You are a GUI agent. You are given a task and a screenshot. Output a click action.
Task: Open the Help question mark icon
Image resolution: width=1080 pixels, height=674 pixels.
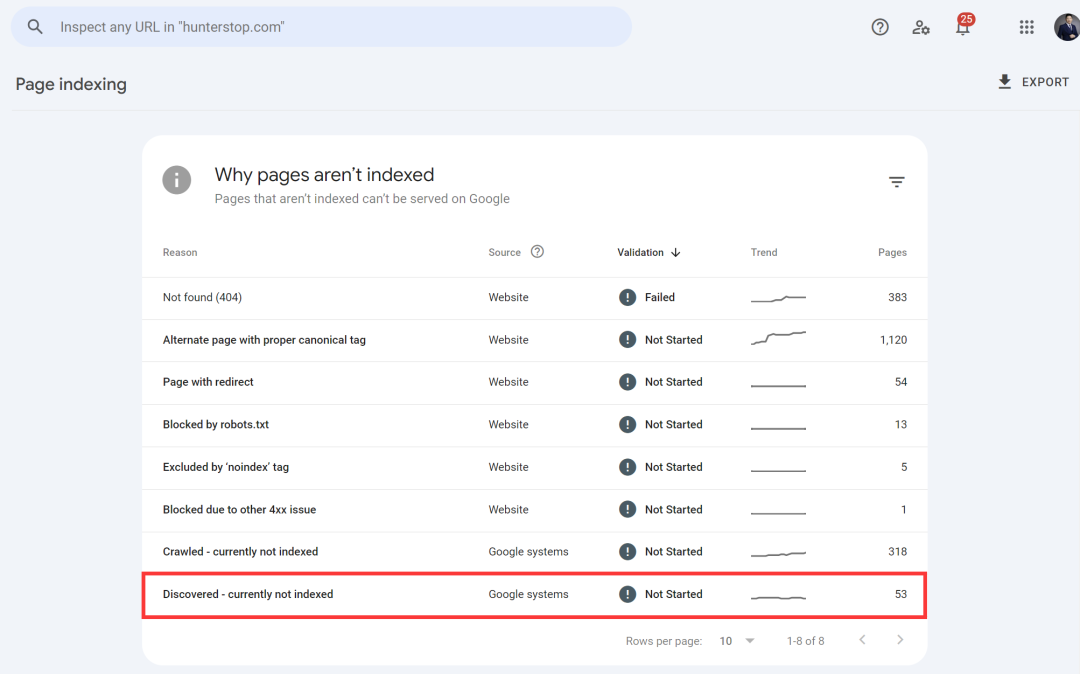coord(880,27)
